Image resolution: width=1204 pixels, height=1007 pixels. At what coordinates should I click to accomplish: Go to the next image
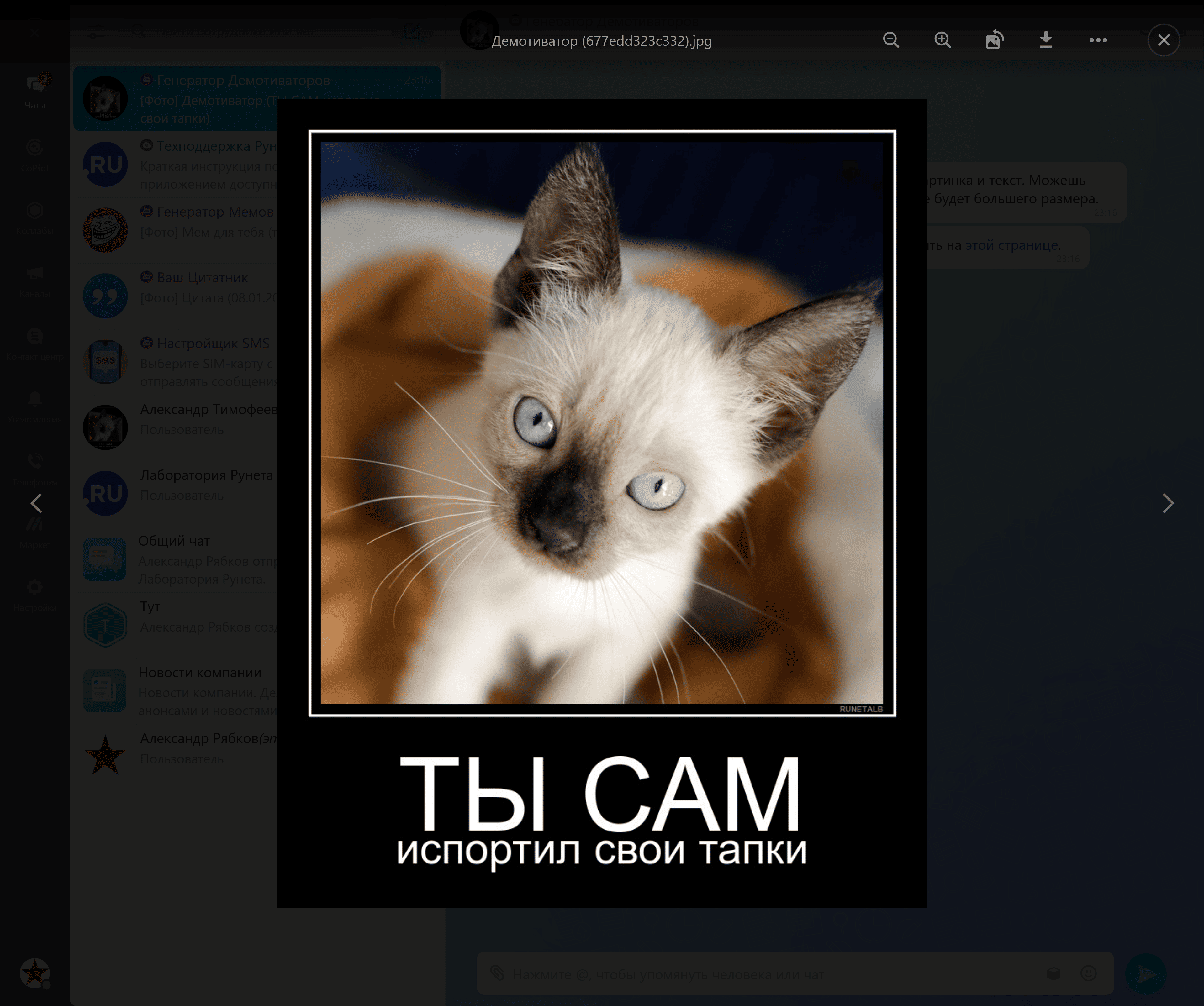(1167, 503)
